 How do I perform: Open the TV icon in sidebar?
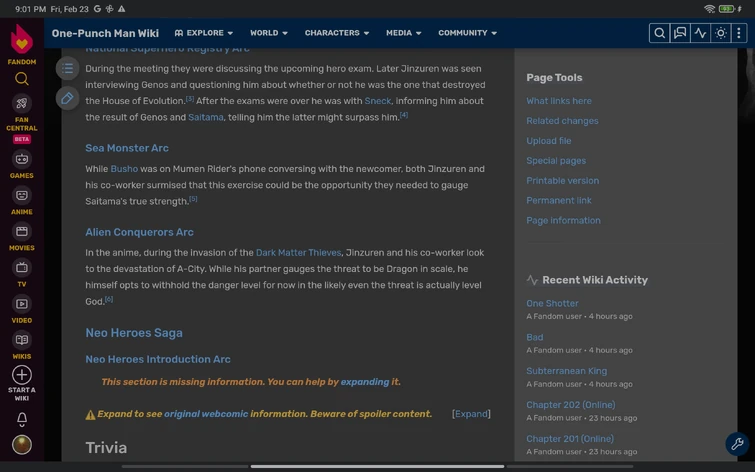pyautogui.click(x=22, y=267)
